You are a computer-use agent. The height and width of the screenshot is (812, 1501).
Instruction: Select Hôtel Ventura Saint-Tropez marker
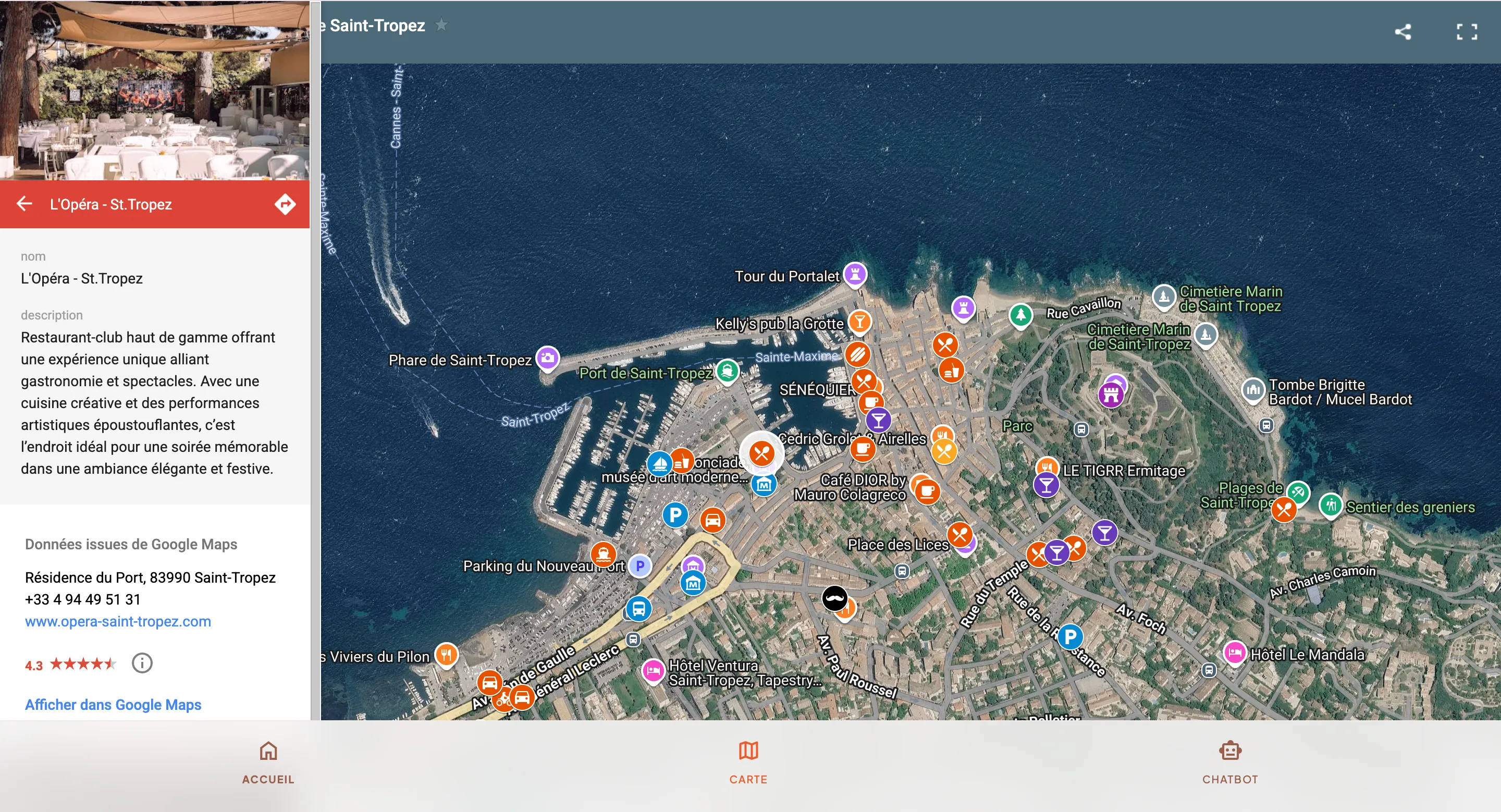(653, 670)
